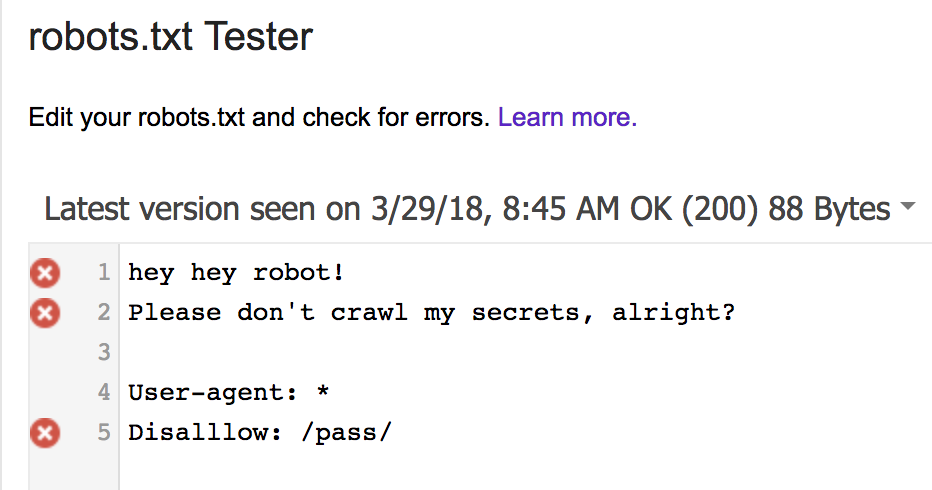Open the Learn more link
The image size is (932, 490).
pyautogui.click(x=567, y=118)
